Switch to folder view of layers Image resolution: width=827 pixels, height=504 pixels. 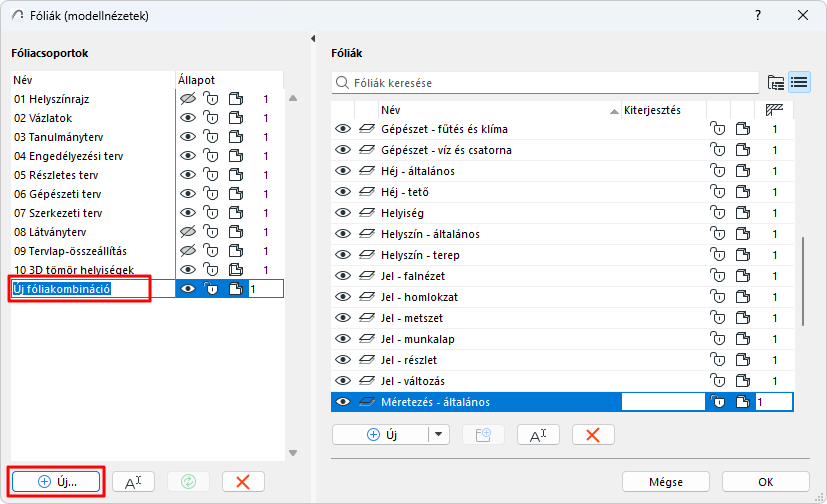(x=775, y=82)
